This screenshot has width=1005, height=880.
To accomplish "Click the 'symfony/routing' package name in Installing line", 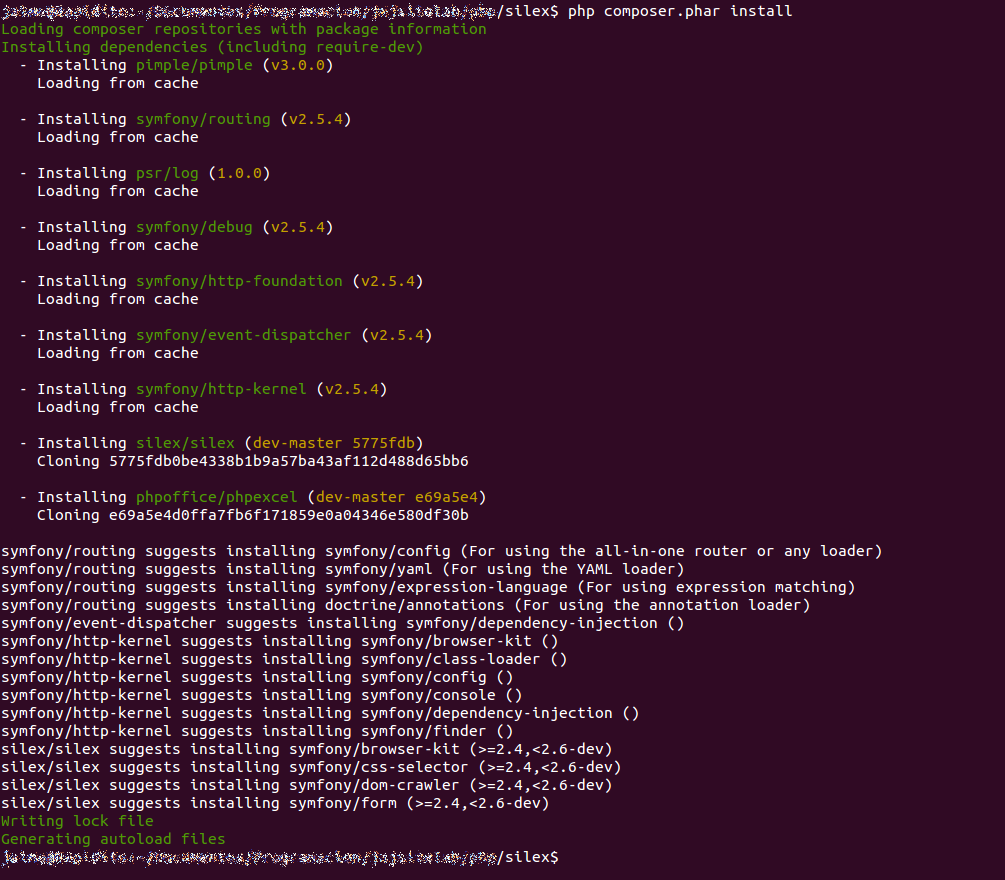I will point(203,119).
